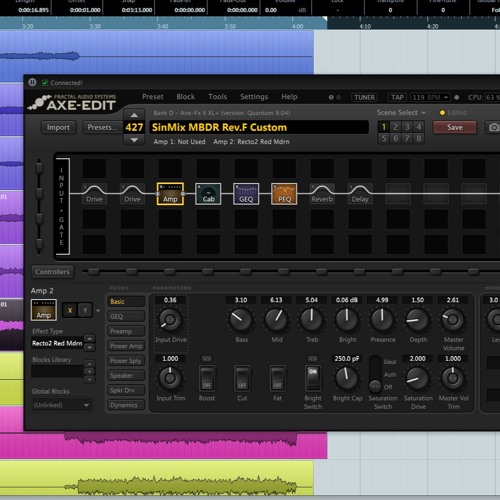Toggle the Cut switch
Image resolution: width=500 pixels, height=500 pixels.
(242, 378)
